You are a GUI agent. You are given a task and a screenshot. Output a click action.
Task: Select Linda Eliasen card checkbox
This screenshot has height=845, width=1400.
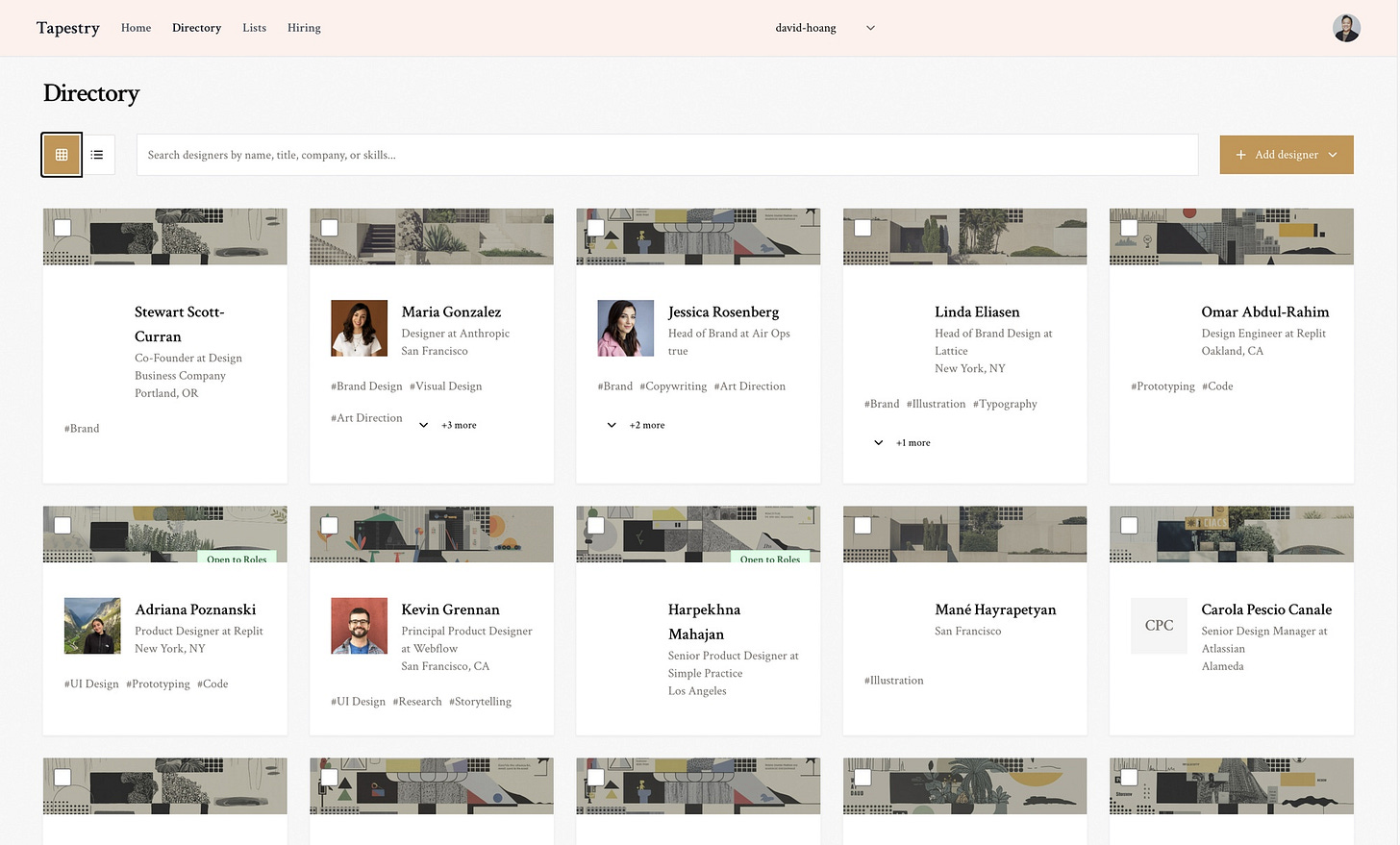(x=862, y=228)
